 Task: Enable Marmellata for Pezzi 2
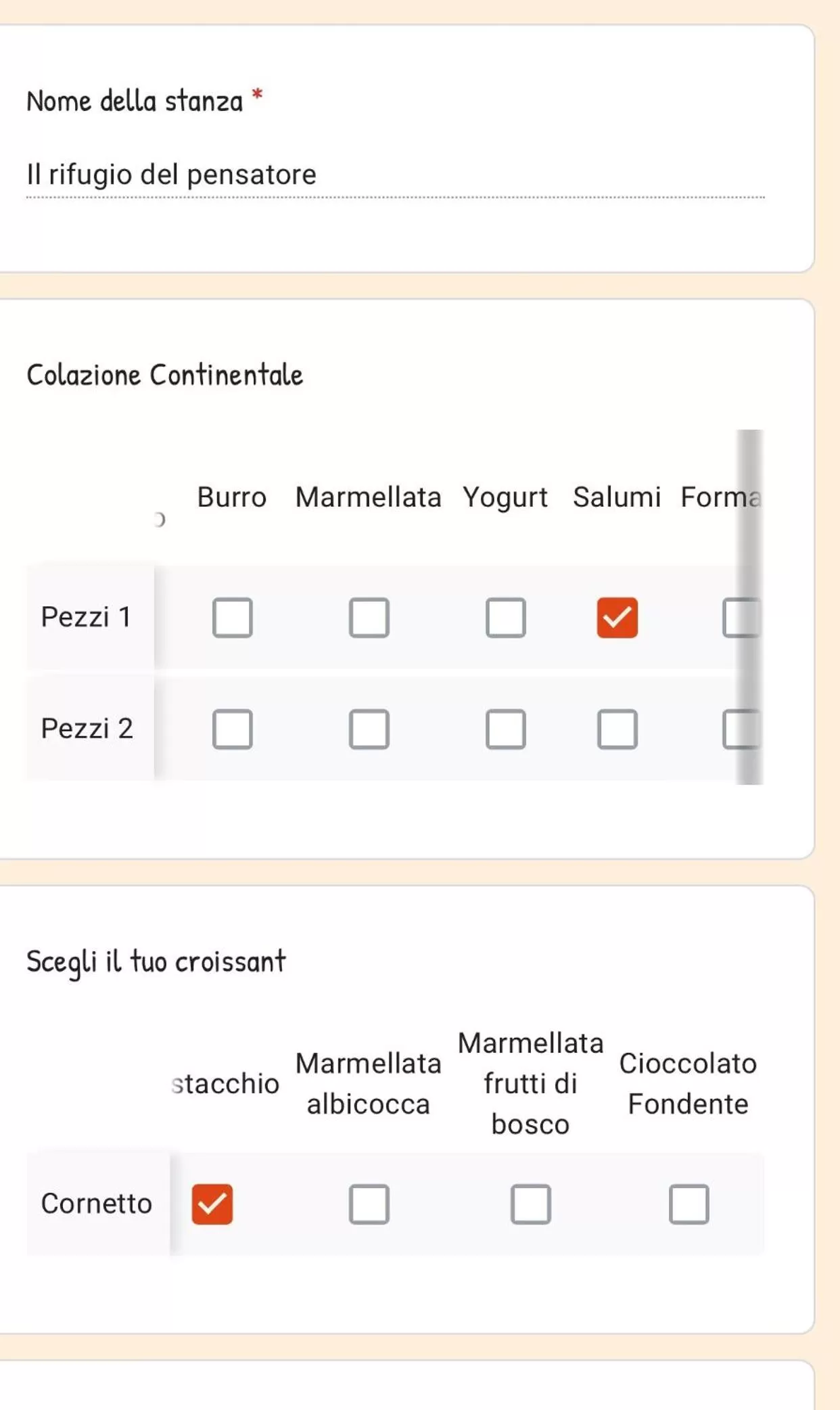tap(369, 729)
